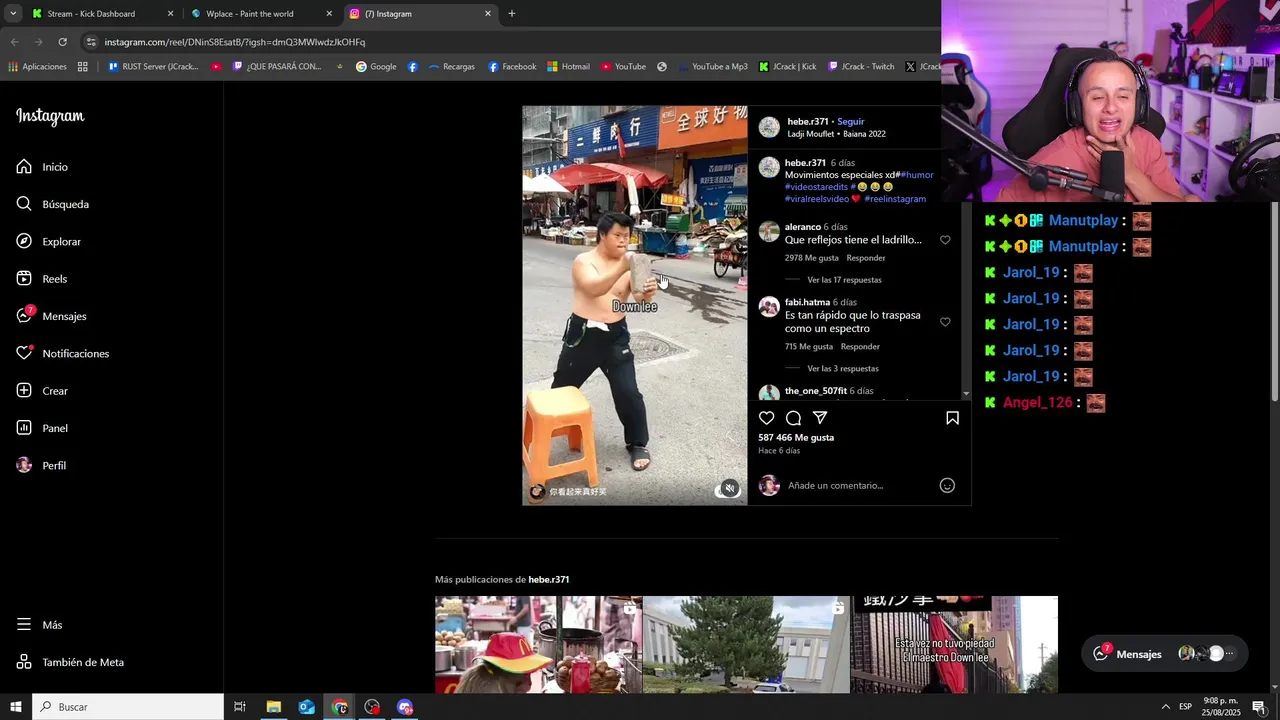This screenshot has width=1280, height=720.
Task: View 587 466 Me gusta likes list
Action: pos(796,438)
